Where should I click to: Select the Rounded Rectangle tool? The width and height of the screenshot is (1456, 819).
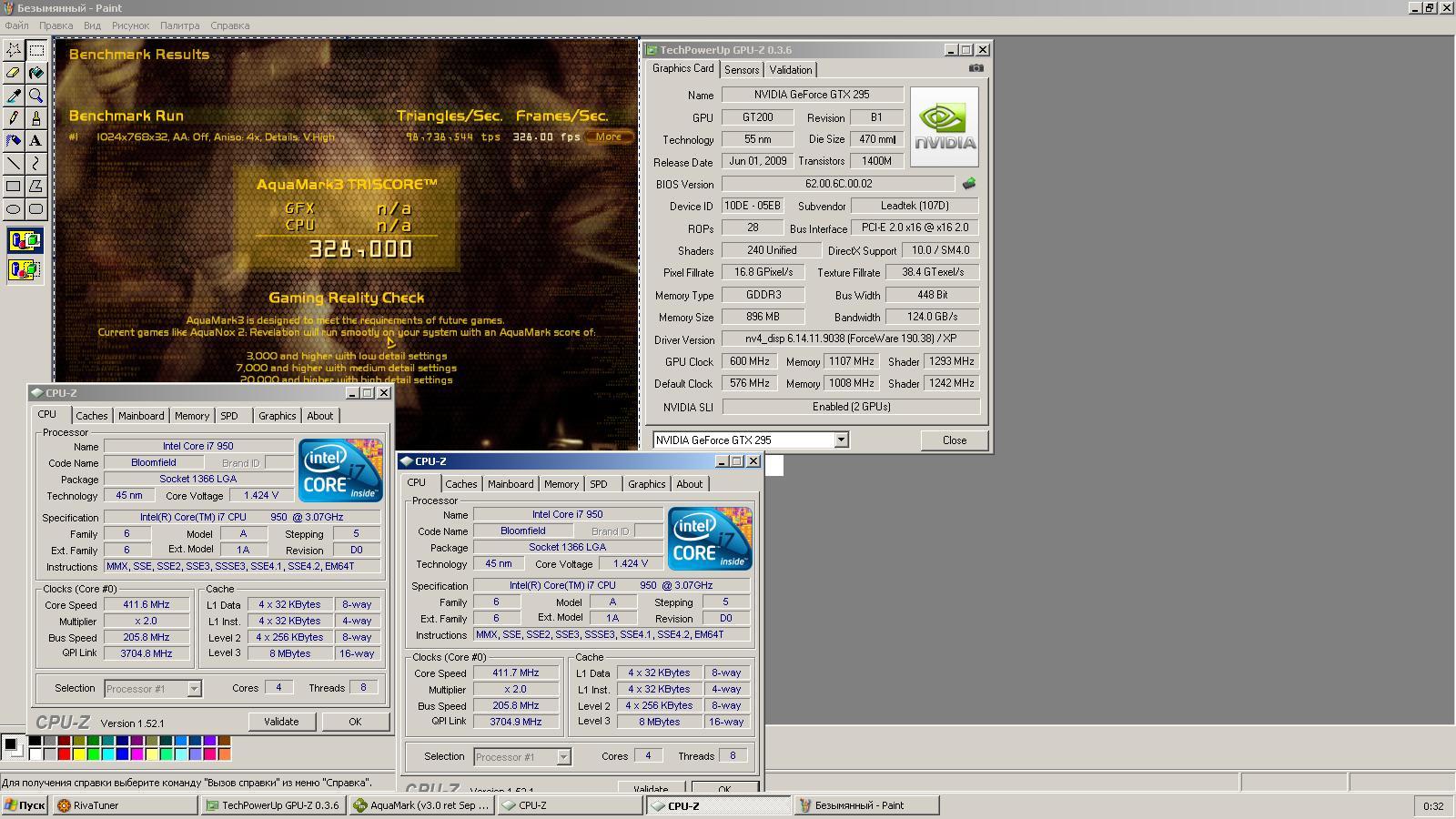coord(36,209)
